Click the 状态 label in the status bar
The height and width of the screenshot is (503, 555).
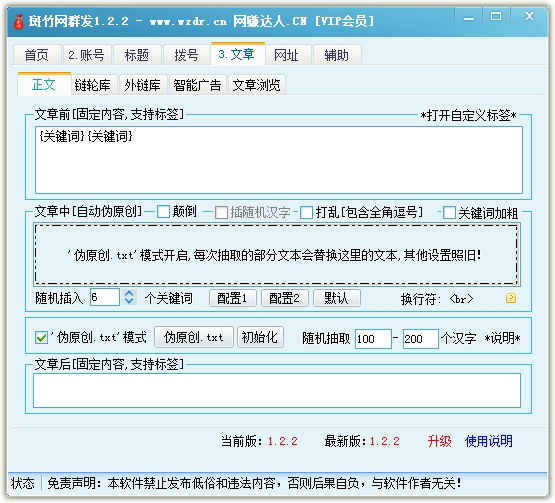(x=23, y=483)
